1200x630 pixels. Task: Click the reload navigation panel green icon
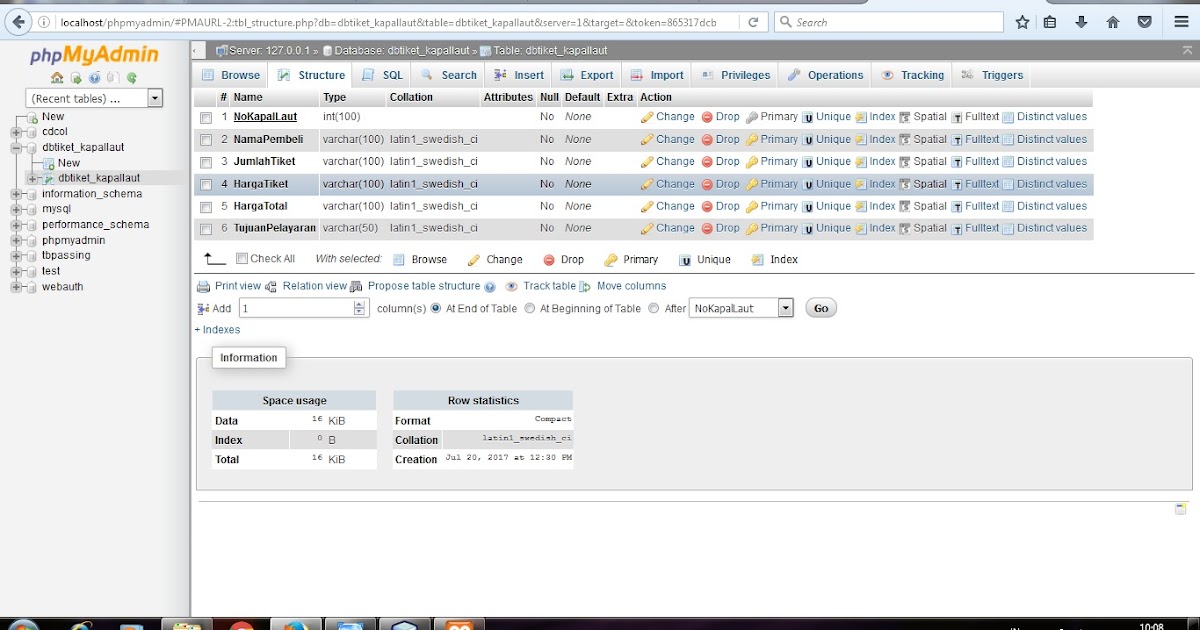(x=131, y=77)
